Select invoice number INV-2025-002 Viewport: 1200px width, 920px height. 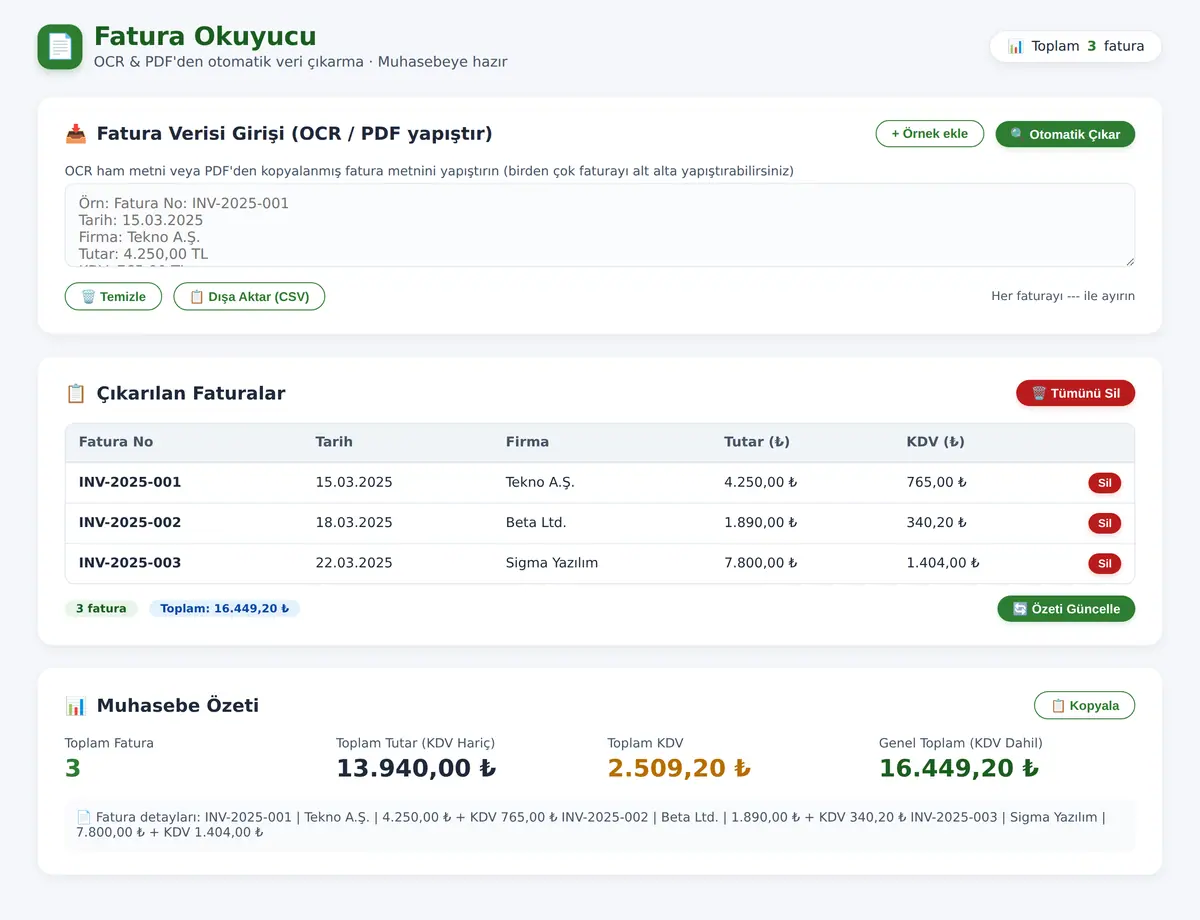(x=130, y=522)
